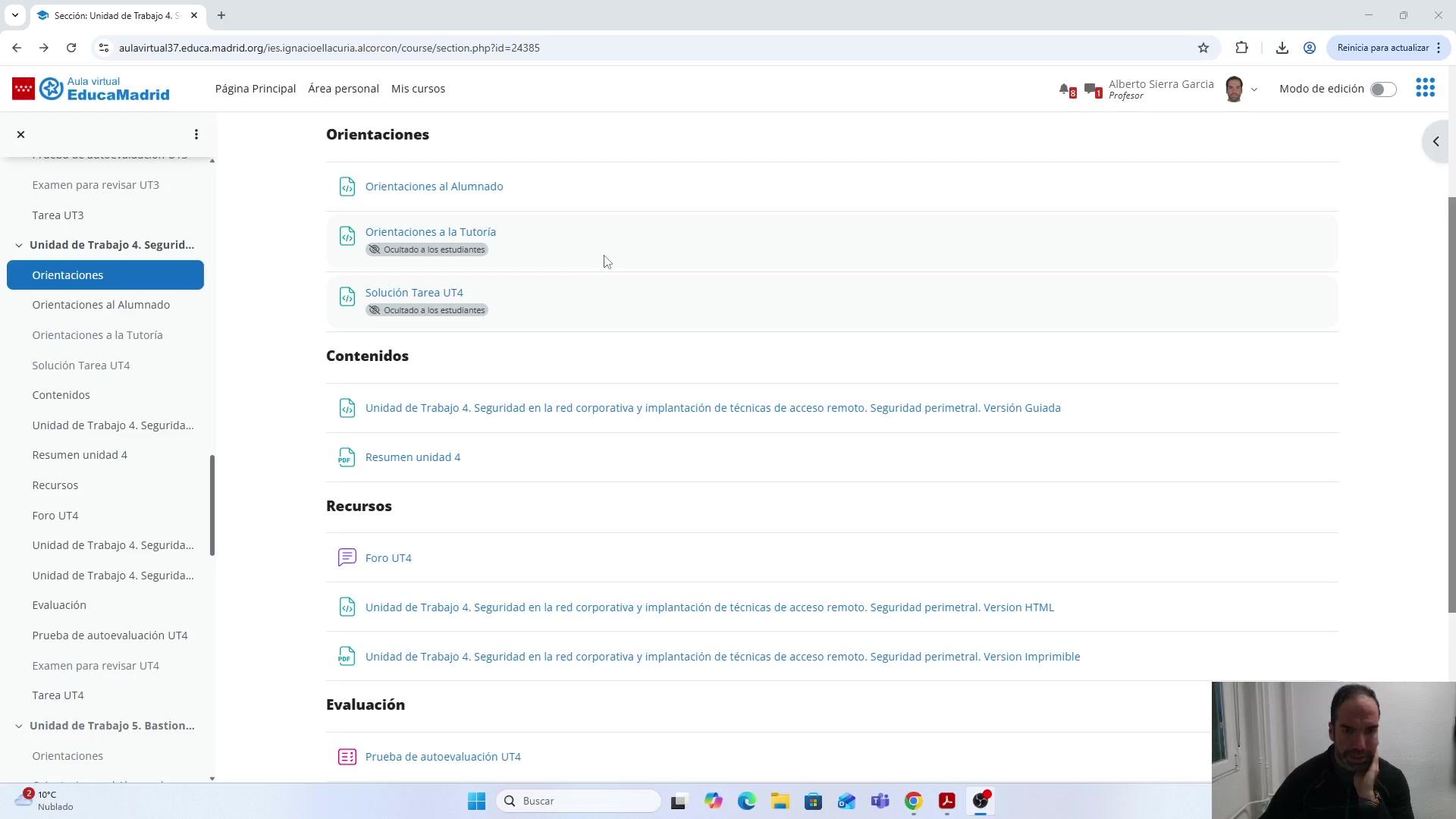Close the course index sidebar

click(x=21, y=134)
